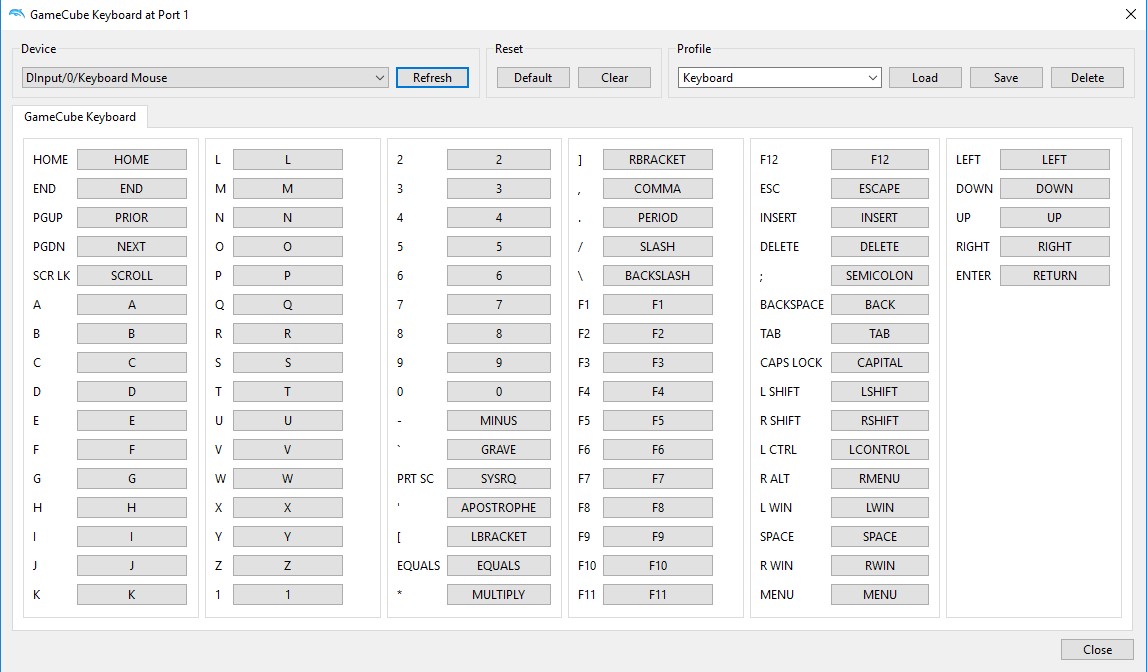This screenshot has height=672, width=1147.
Task: Click the SCROLL mapping for SCR LK
Action: (132, 276)
